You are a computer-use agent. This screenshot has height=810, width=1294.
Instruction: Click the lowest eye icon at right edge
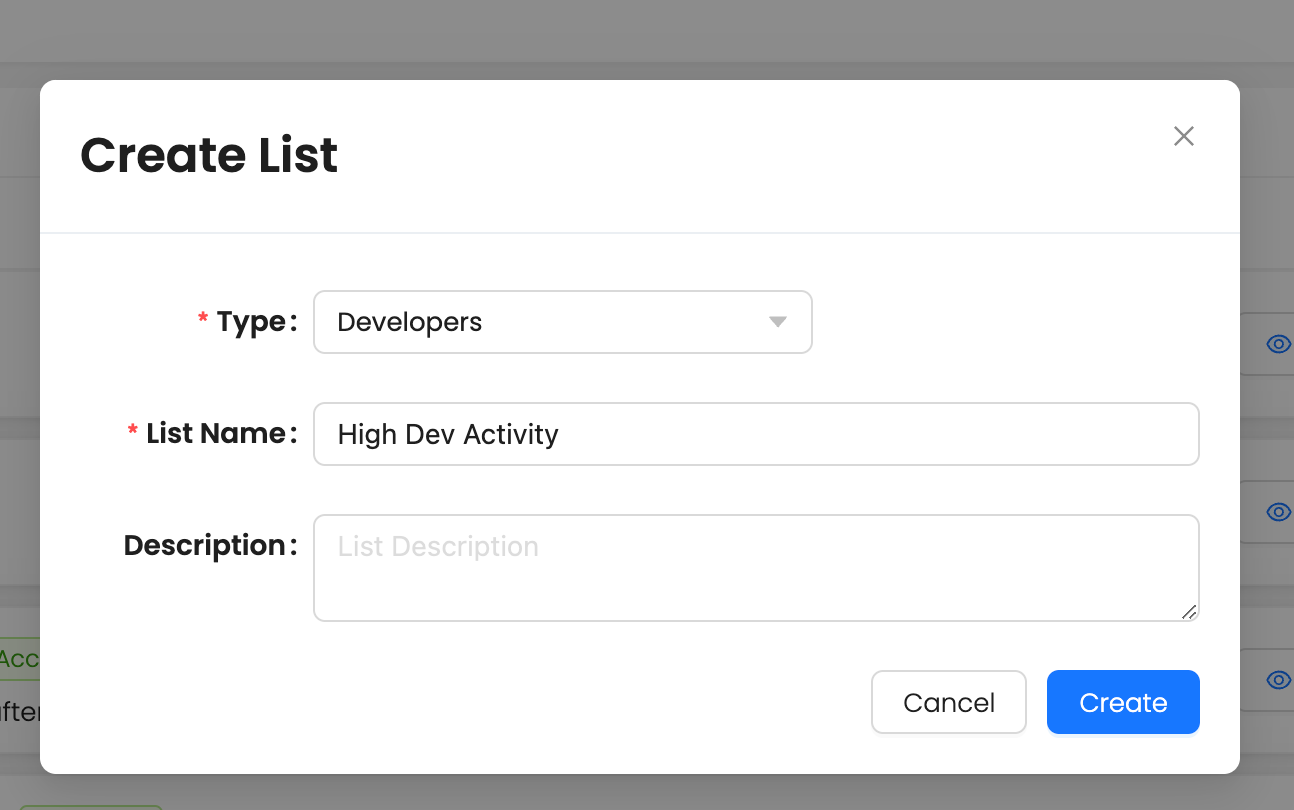point(1278,680)
